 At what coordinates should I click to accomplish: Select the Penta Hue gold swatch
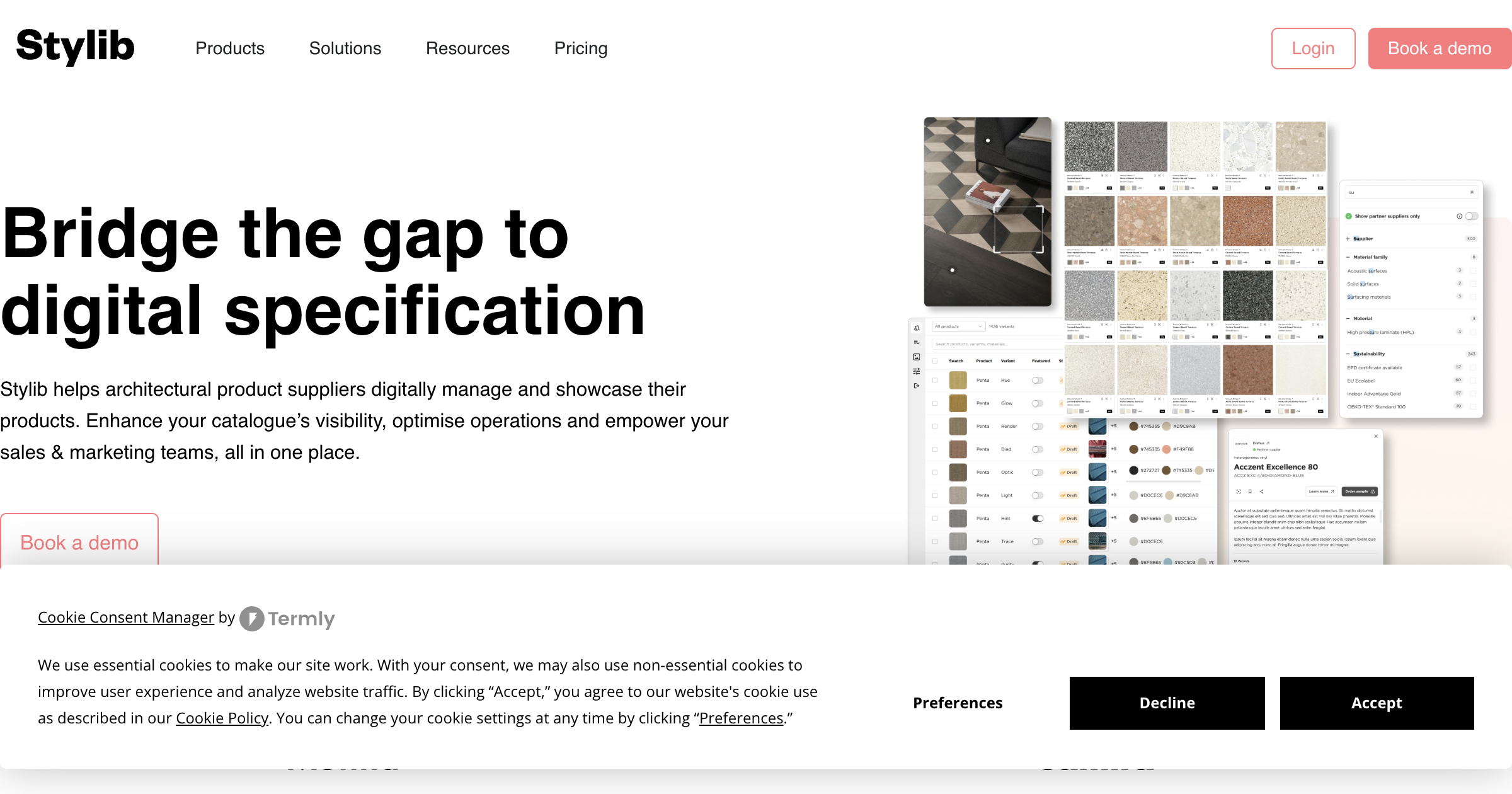pos(958,380)
